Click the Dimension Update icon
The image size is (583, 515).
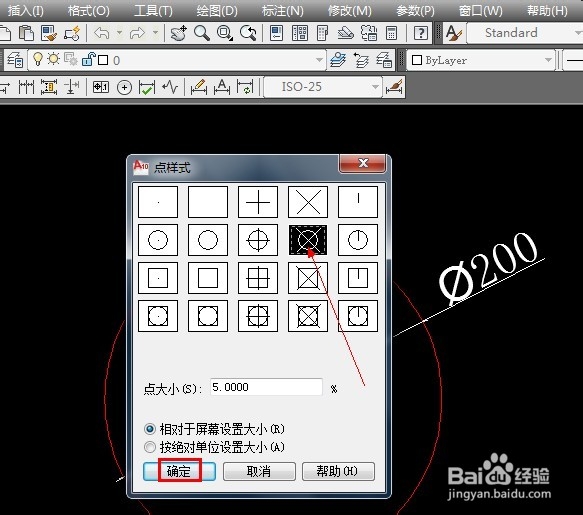245,87
